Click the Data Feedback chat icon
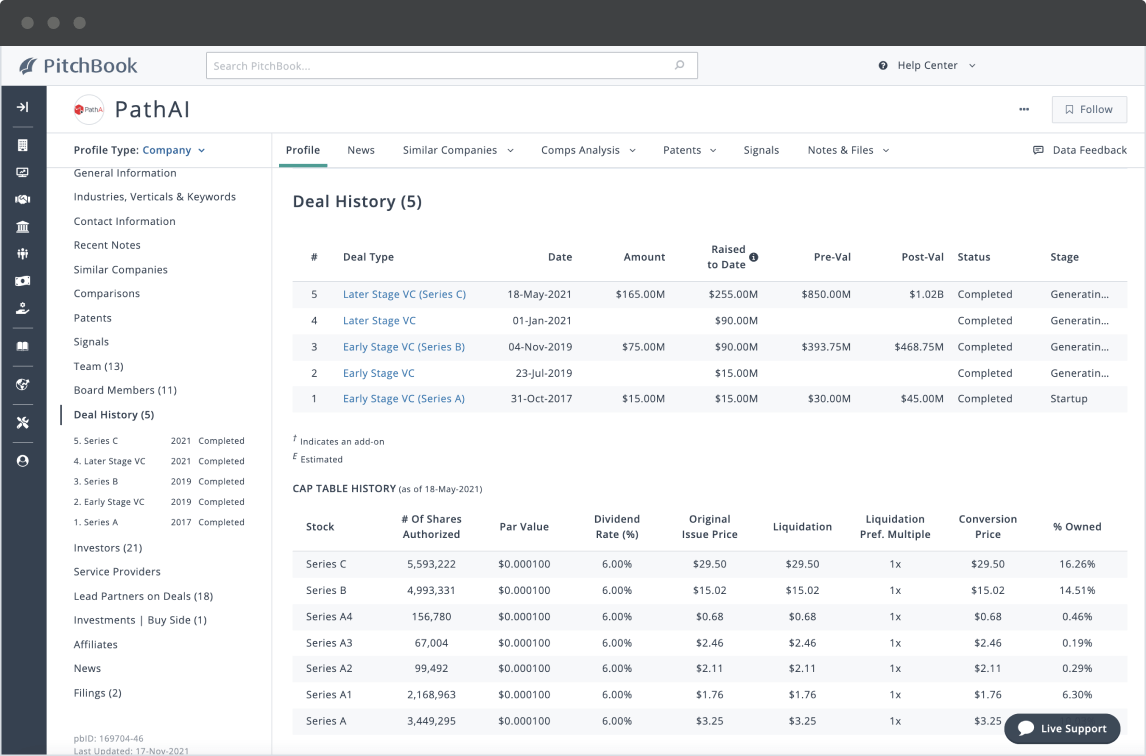1146x756 pixels. 1038,150
